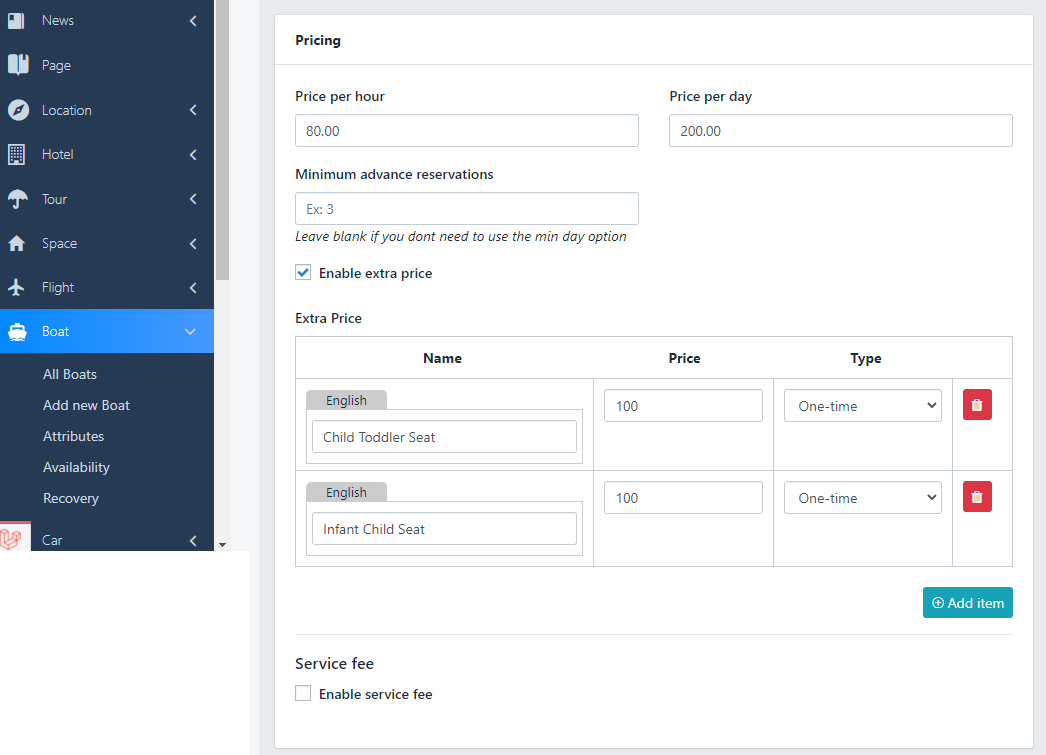Screen dimensions: 1046x755
Task: Delete the Child Toddler Seat row
Action: coord(977,405)
